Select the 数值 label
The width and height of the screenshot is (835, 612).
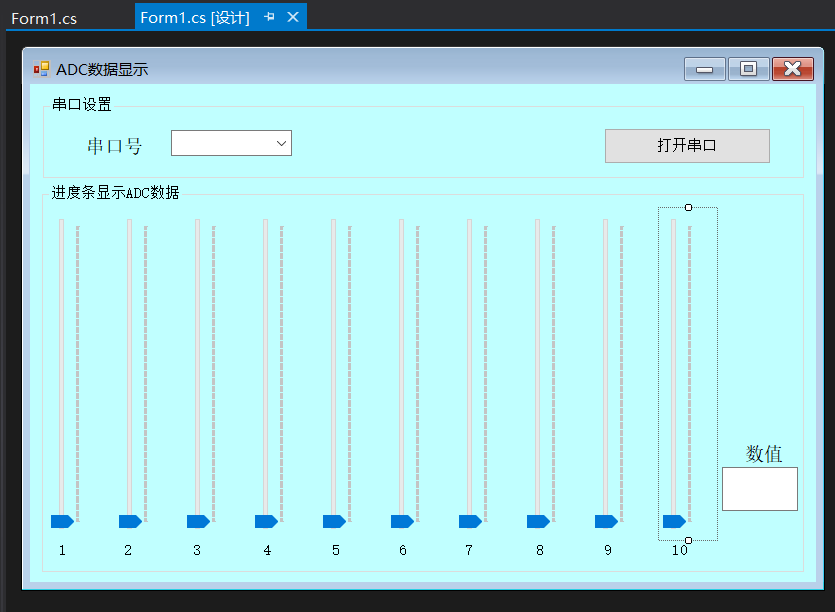(764, 454)
